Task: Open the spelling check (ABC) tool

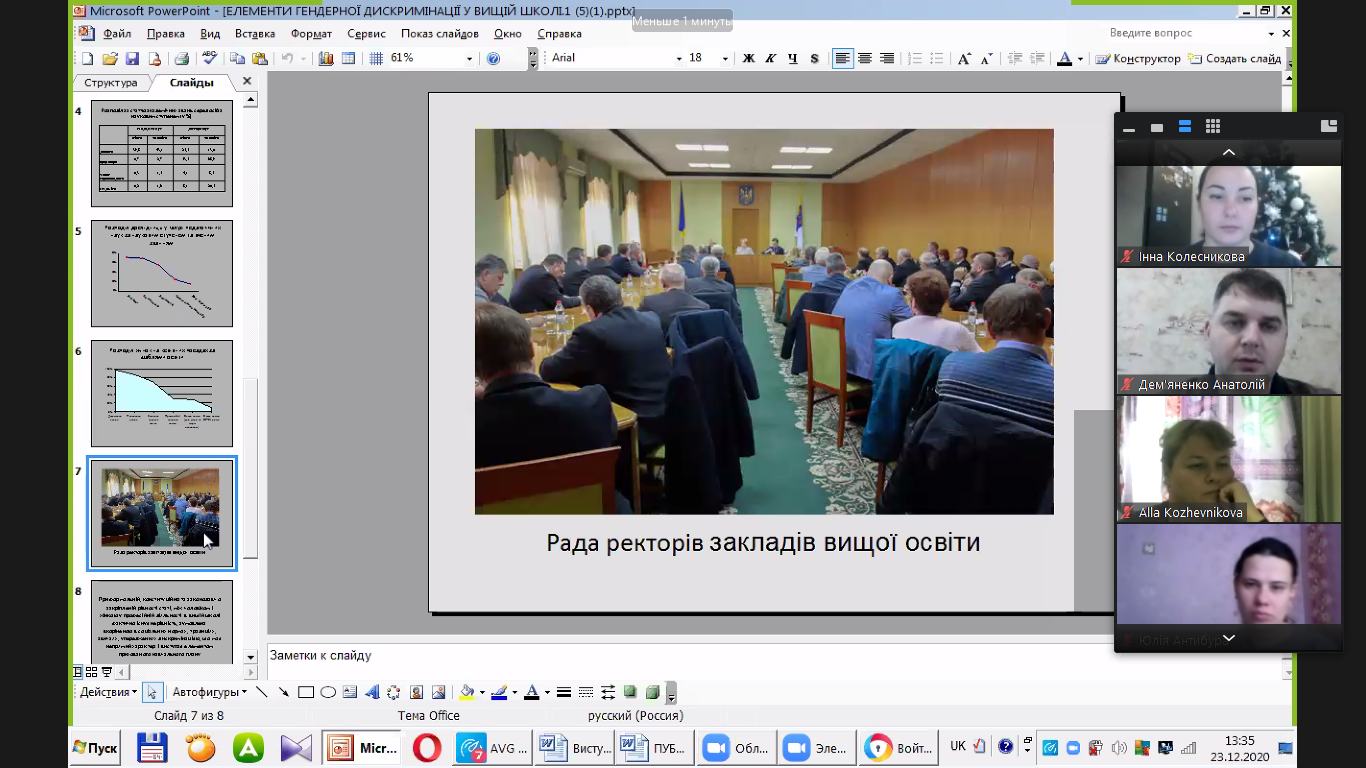Action: point(210,59)
